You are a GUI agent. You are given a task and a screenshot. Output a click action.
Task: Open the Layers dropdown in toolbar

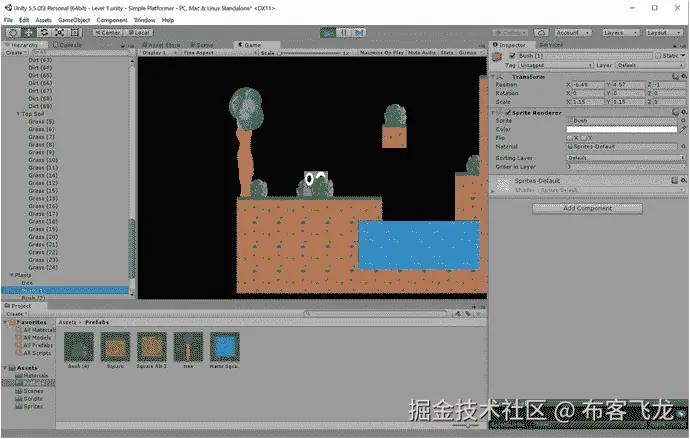pos(621,33)
